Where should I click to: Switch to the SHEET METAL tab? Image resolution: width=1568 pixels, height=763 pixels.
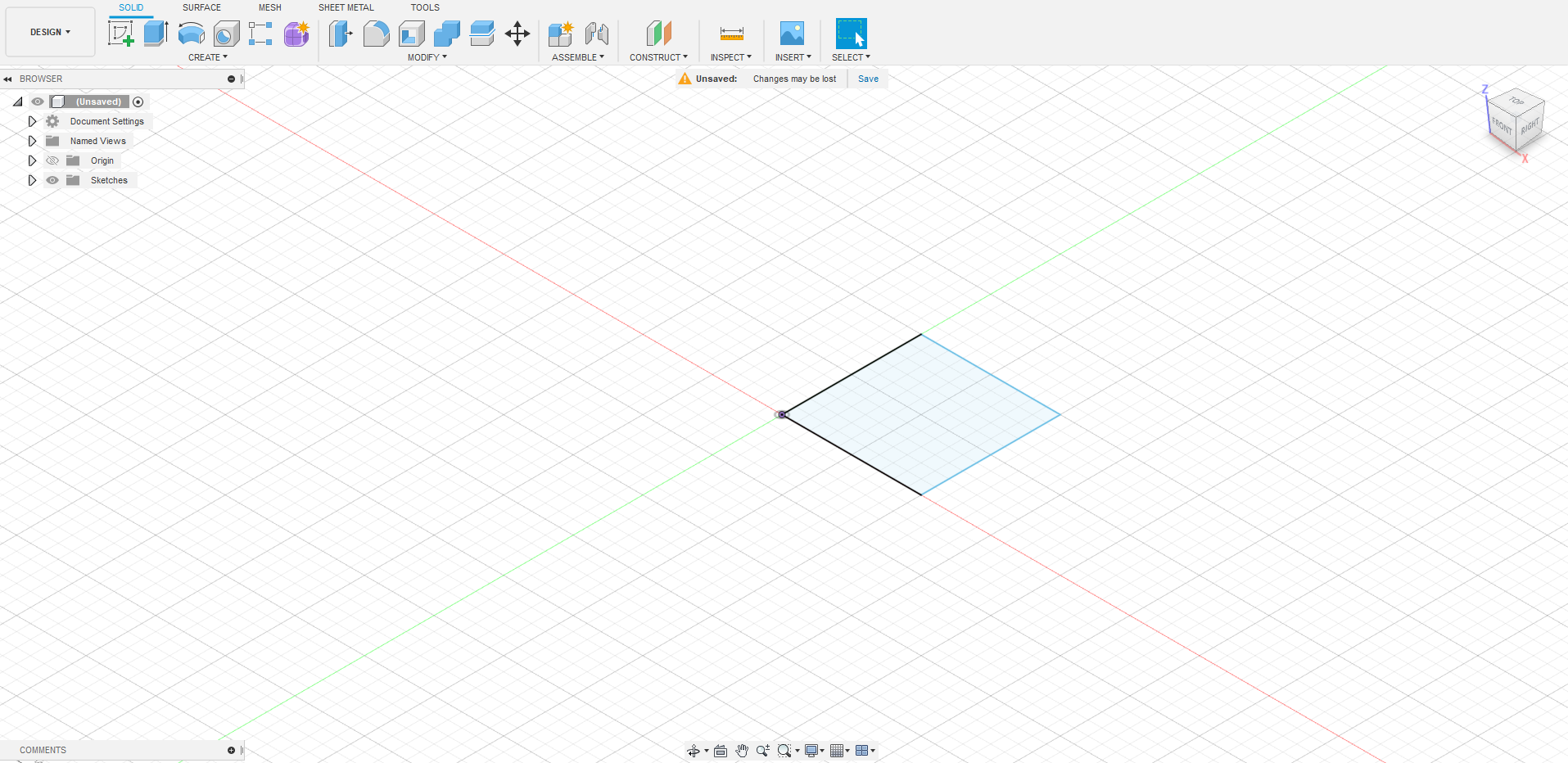[x=346, y=7]
